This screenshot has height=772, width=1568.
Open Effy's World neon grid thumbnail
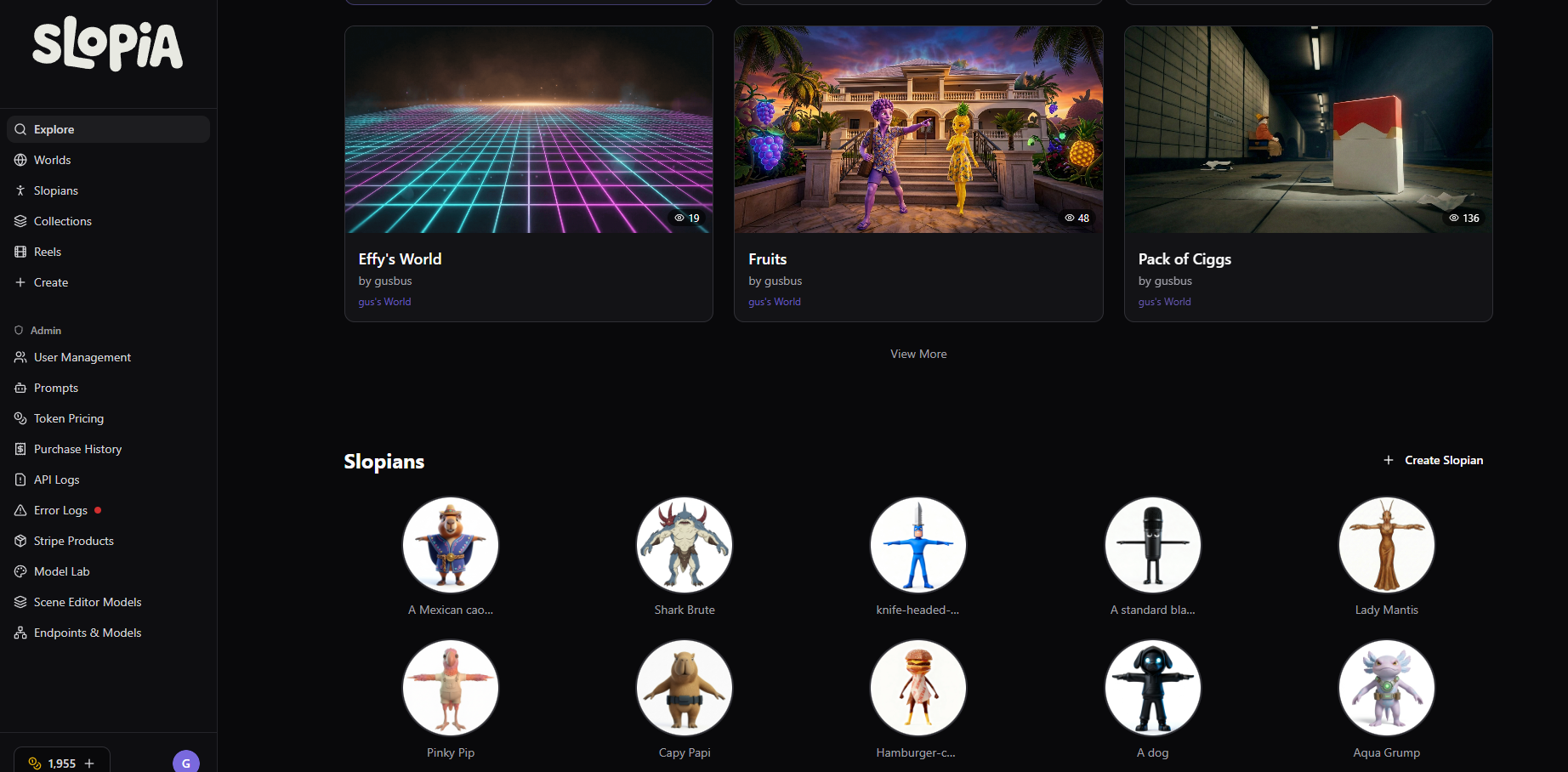point(528,129)
